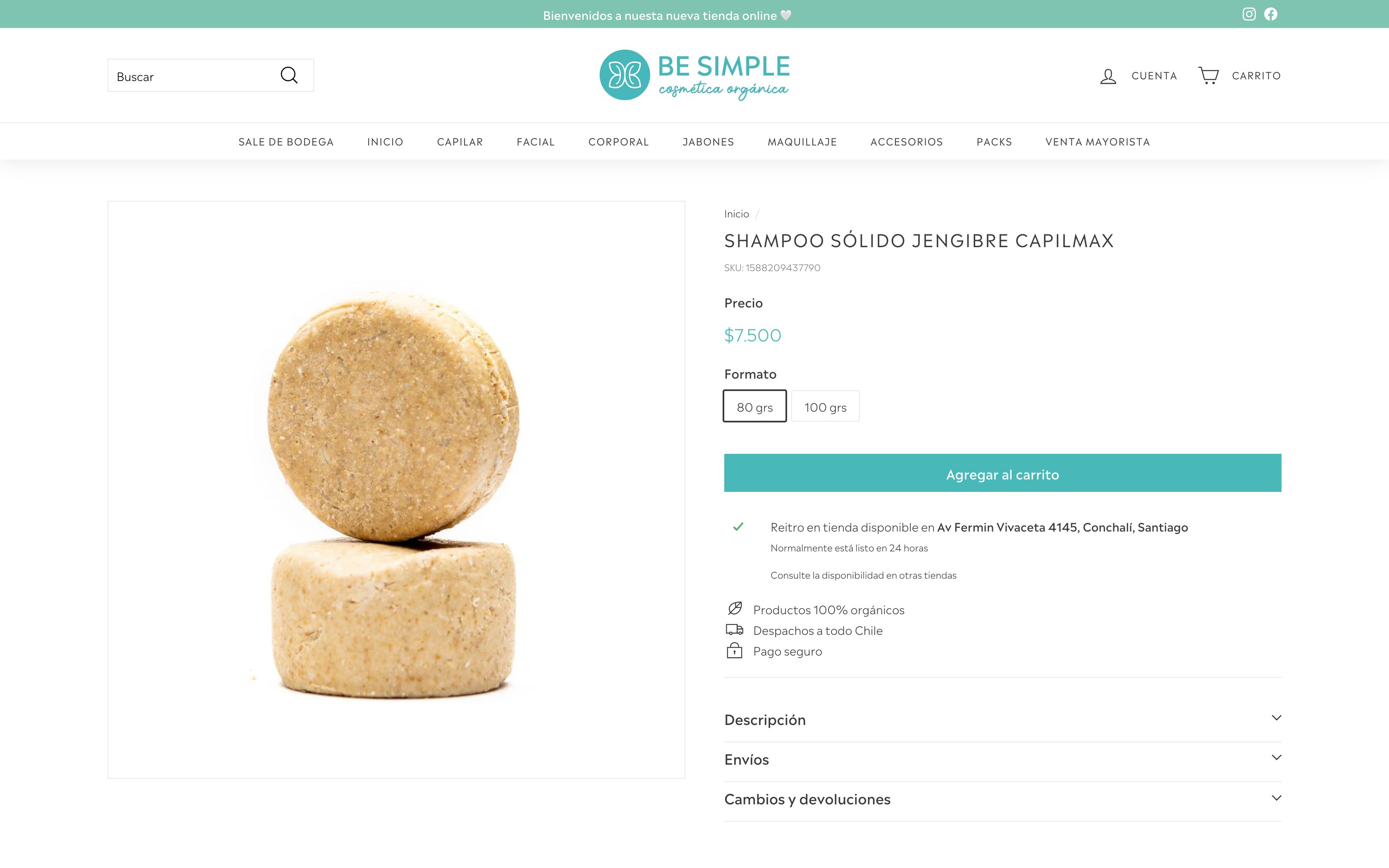Open the SALE DE BODEGA menu item
The image size is (1389, 868).
(286, 142)
